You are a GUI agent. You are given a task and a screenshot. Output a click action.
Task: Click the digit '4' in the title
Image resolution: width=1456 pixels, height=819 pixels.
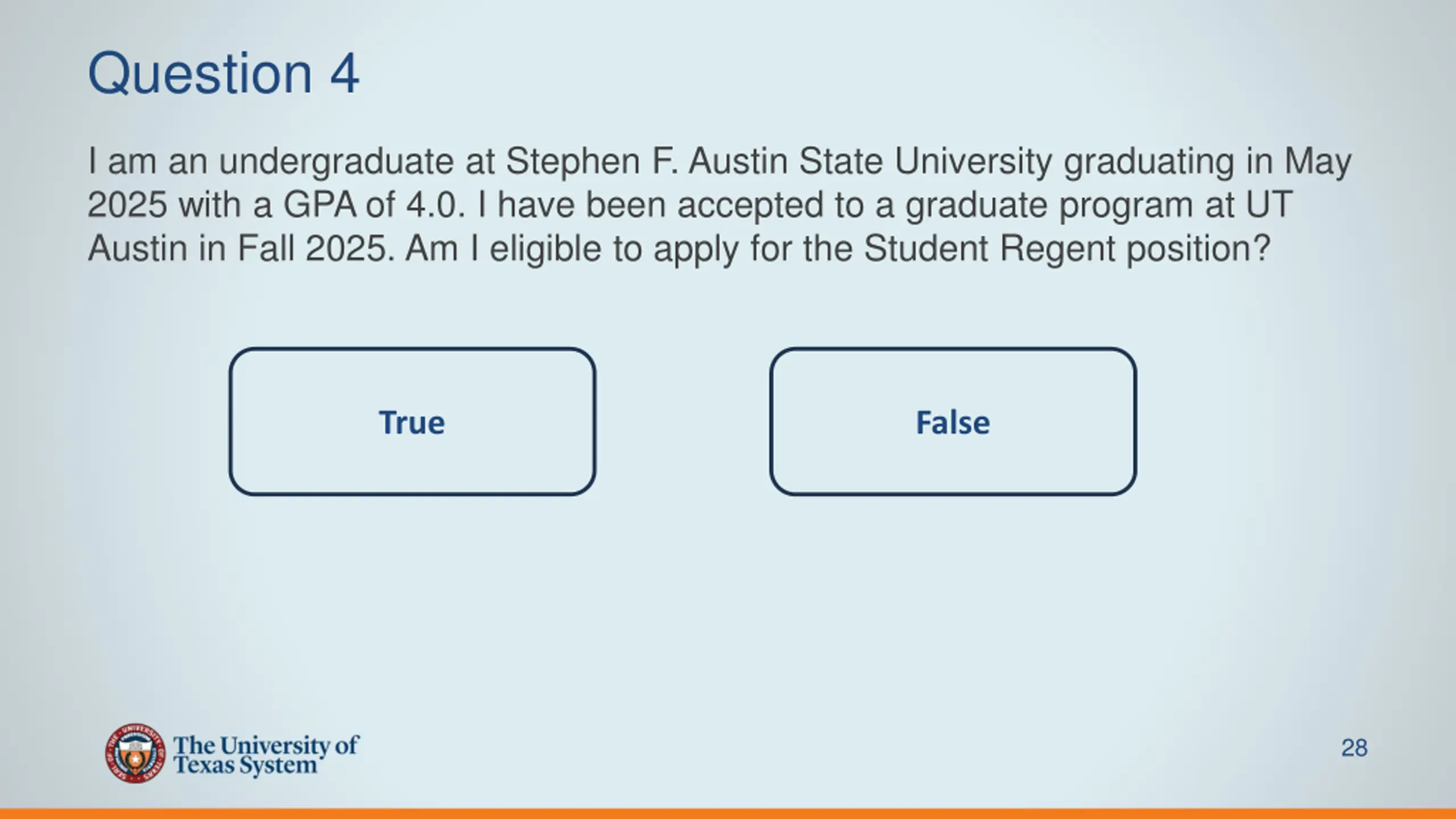point(345,73)
